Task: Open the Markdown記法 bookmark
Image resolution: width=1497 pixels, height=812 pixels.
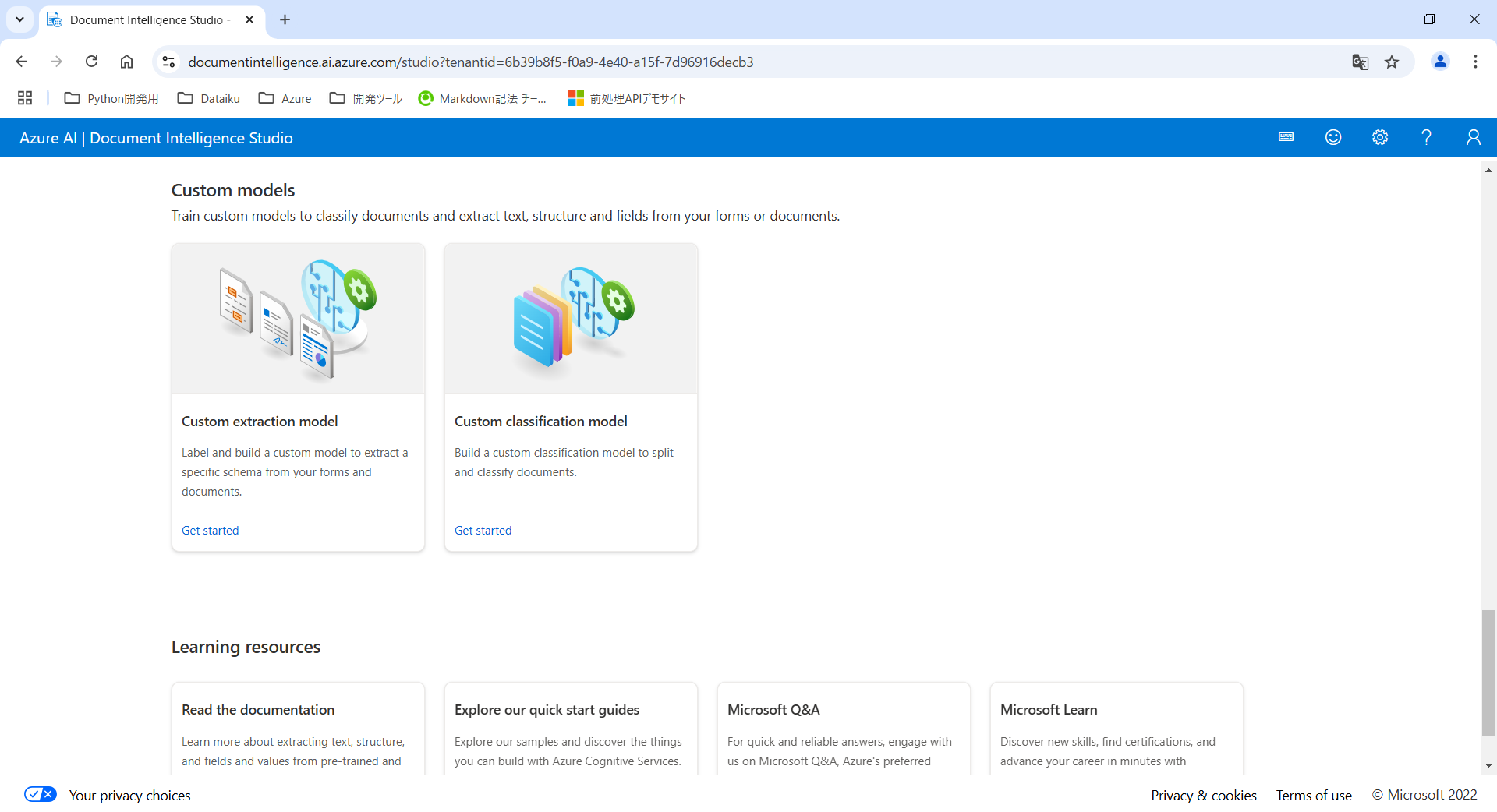Action: click(x=483, y=98)
